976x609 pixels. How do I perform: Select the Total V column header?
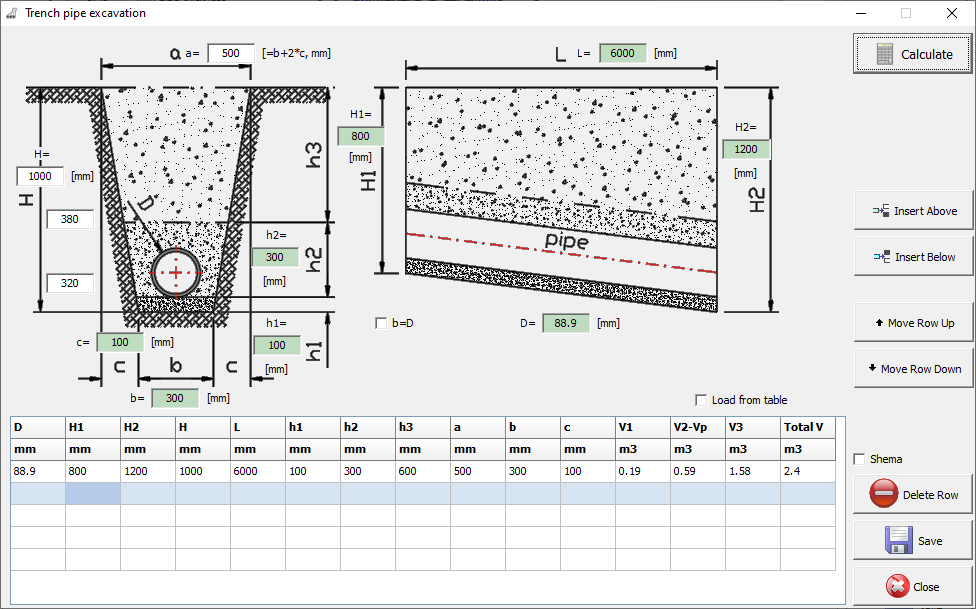point(807,427)
